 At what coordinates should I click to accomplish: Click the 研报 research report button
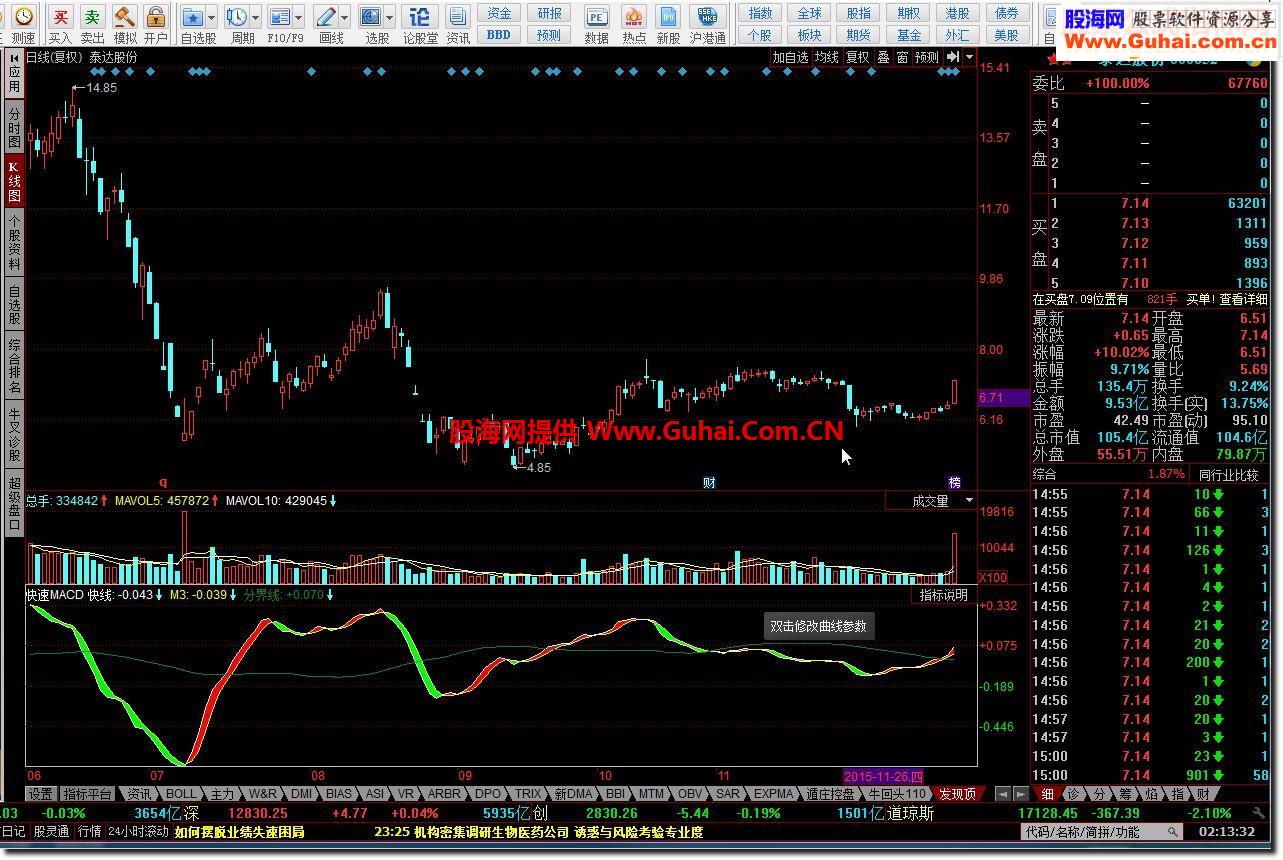tap(549, 13)
